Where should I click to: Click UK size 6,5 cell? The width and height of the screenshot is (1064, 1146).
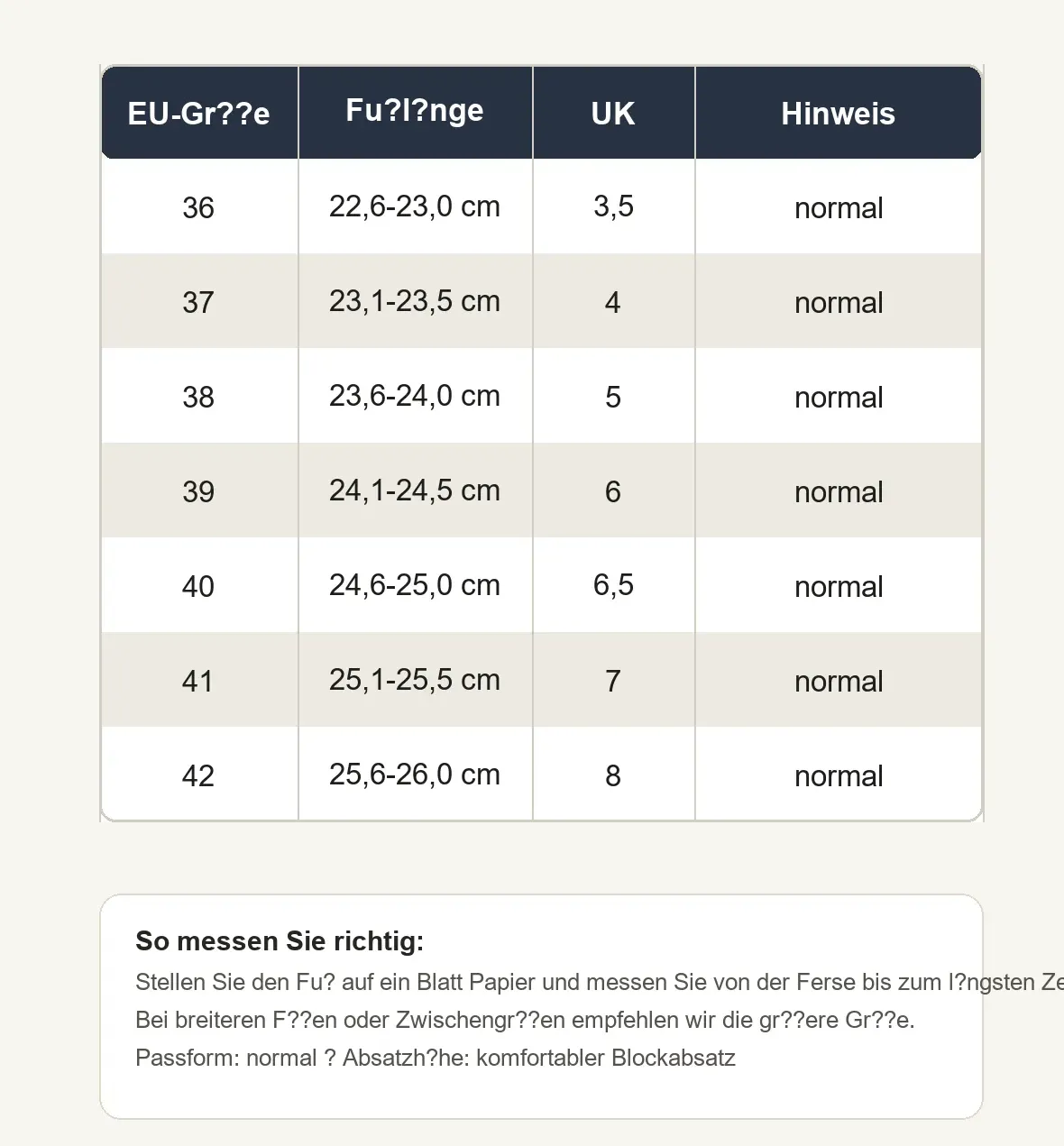pos(614,585)
